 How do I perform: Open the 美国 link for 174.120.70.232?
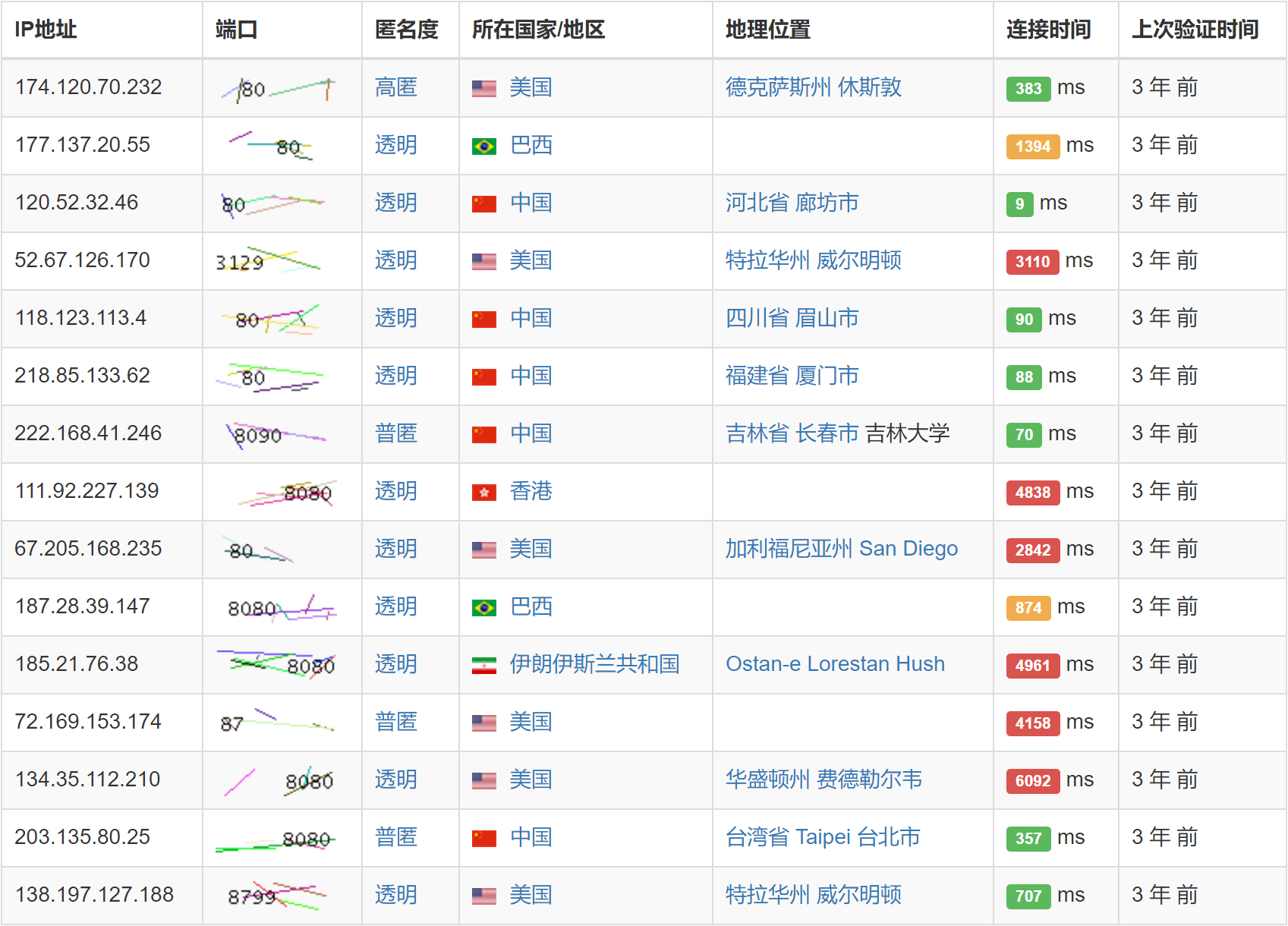(531, 87)
